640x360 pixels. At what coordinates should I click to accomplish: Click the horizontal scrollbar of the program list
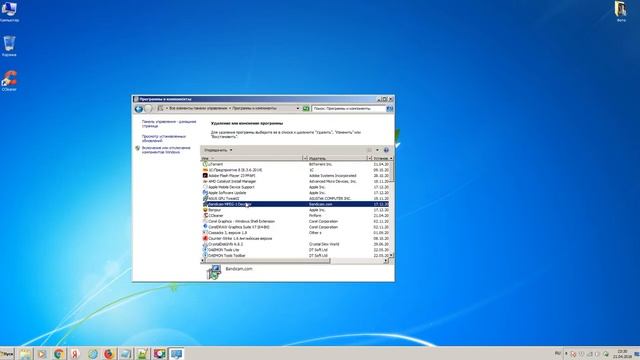tap(267, 261)
